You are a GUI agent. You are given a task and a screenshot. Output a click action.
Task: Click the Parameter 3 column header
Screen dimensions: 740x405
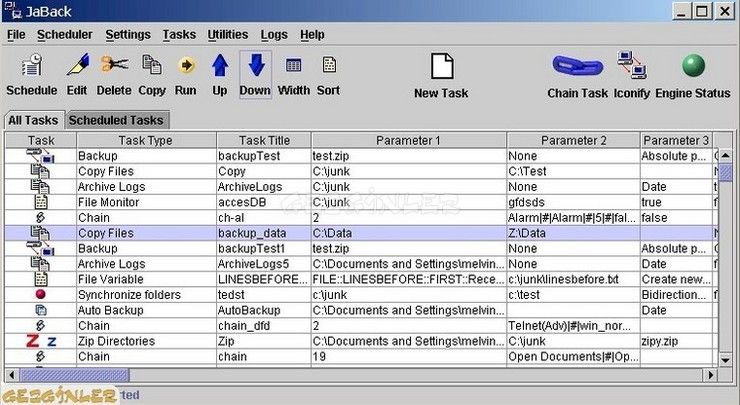coord(676,140)
